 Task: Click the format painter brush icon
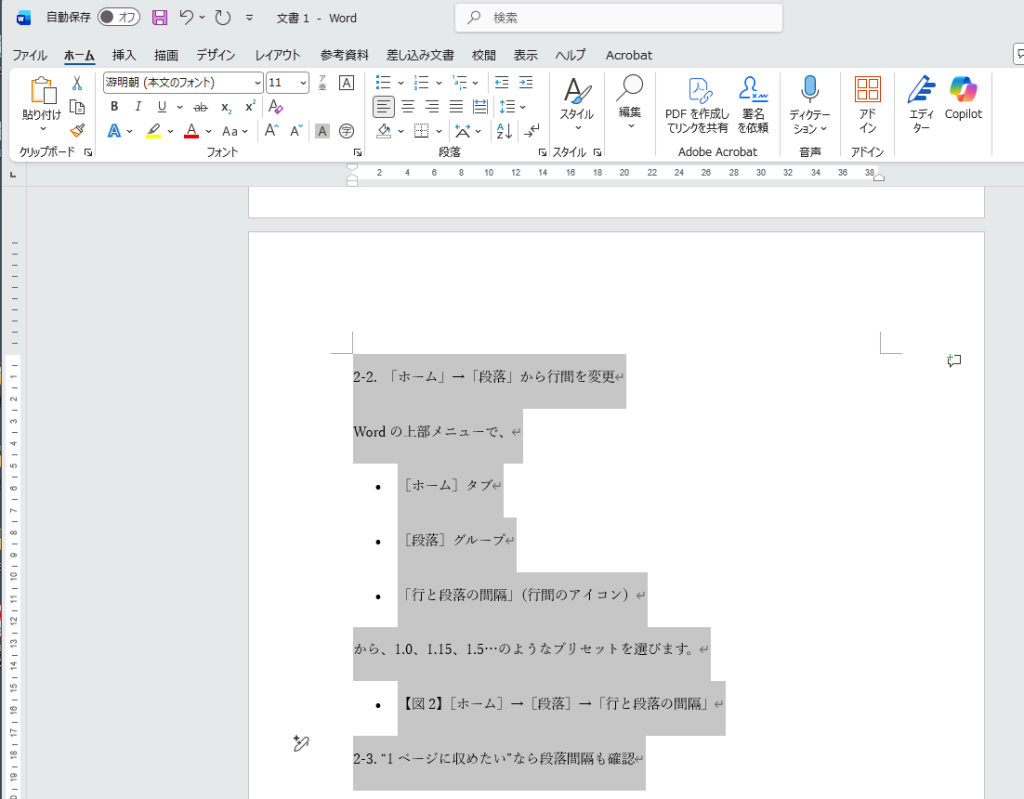[x=77, y=130]
